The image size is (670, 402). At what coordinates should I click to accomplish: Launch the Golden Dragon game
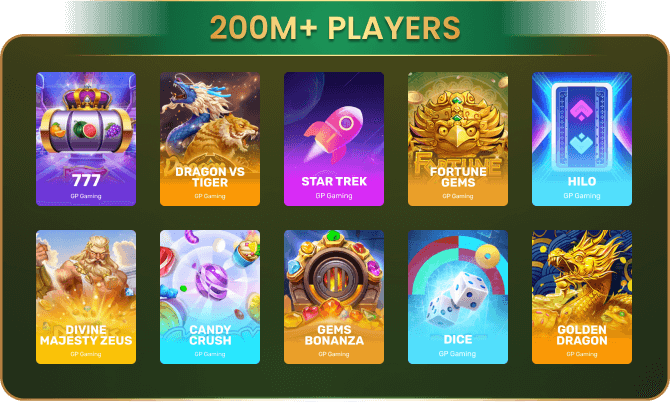tap(582, 297)
